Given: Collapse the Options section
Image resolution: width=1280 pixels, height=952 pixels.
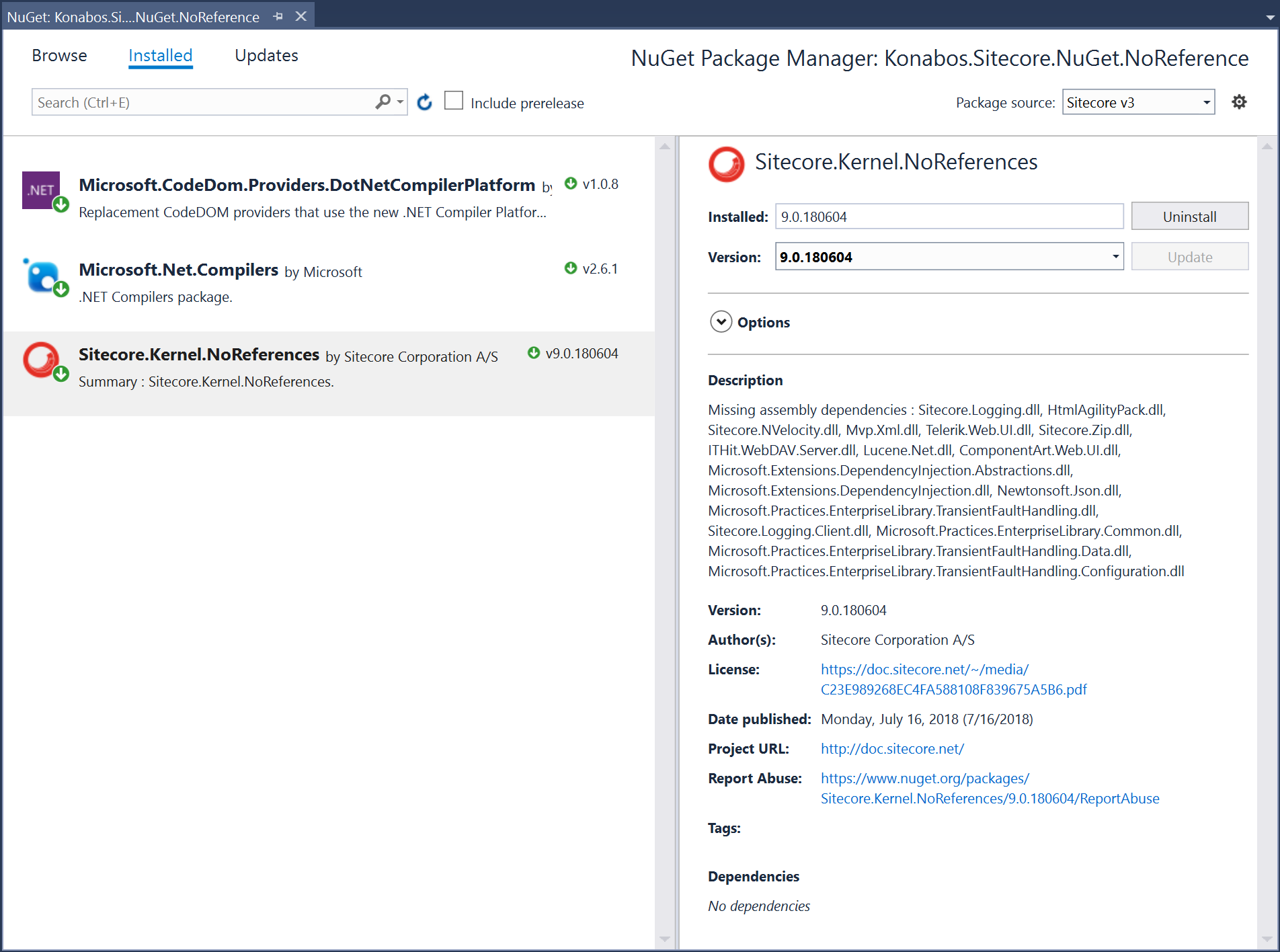Looking at the screenshot, I should click(721, 322).
